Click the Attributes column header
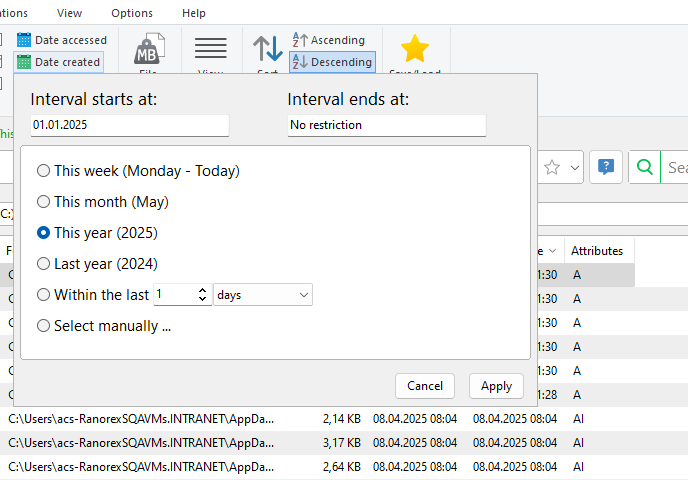Screen dimensions: 688x480 click(x=597, y=251)
